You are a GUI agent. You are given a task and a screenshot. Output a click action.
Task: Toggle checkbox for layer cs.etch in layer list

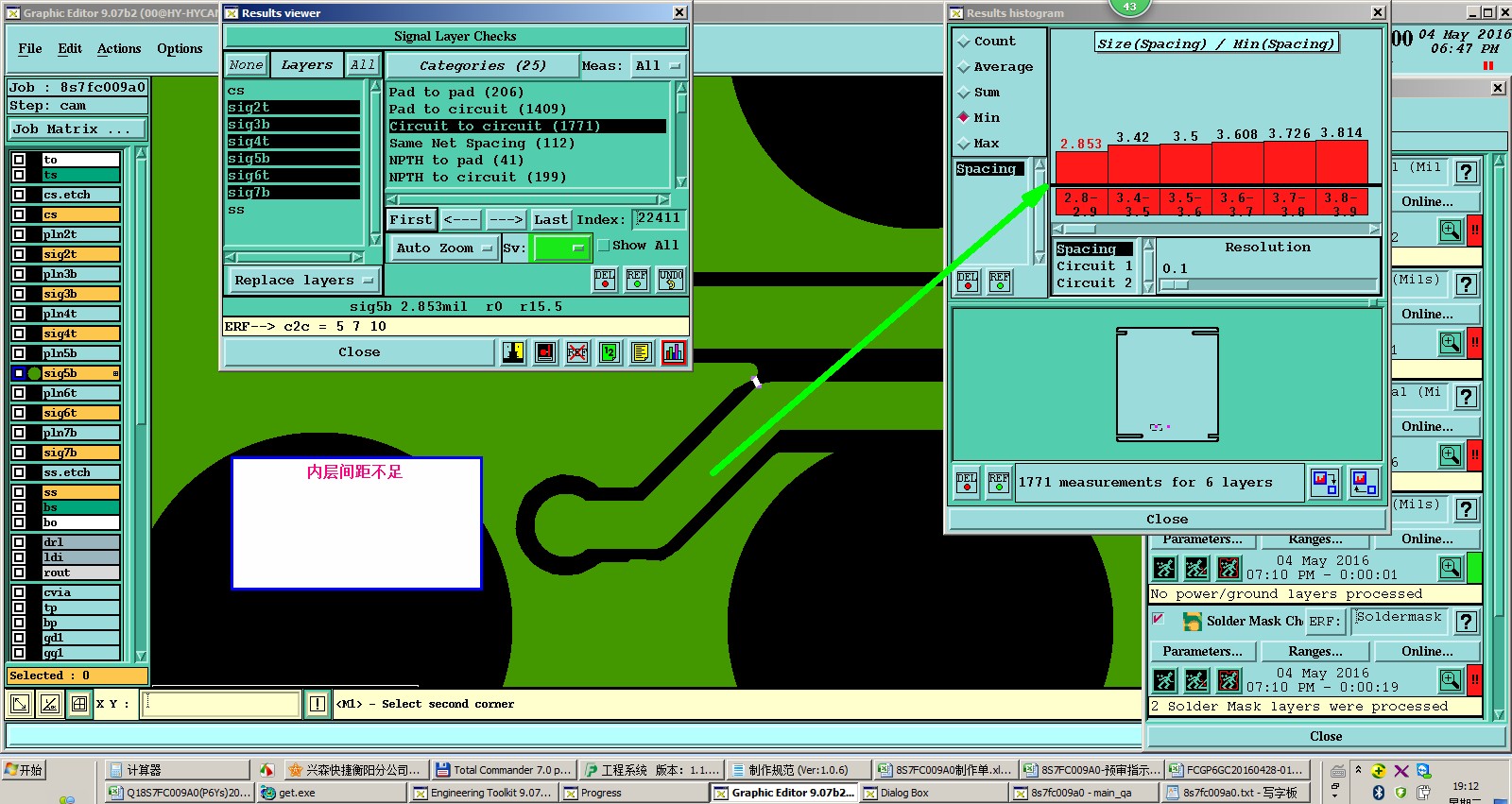[19, 195]
